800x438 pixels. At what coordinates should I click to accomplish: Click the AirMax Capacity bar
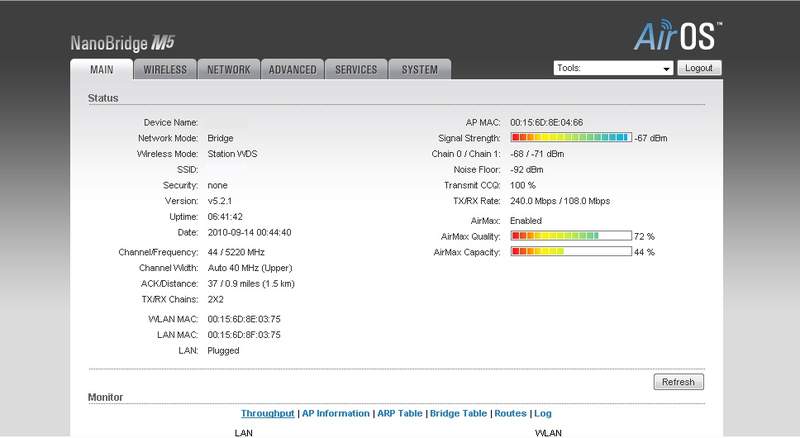571,252
